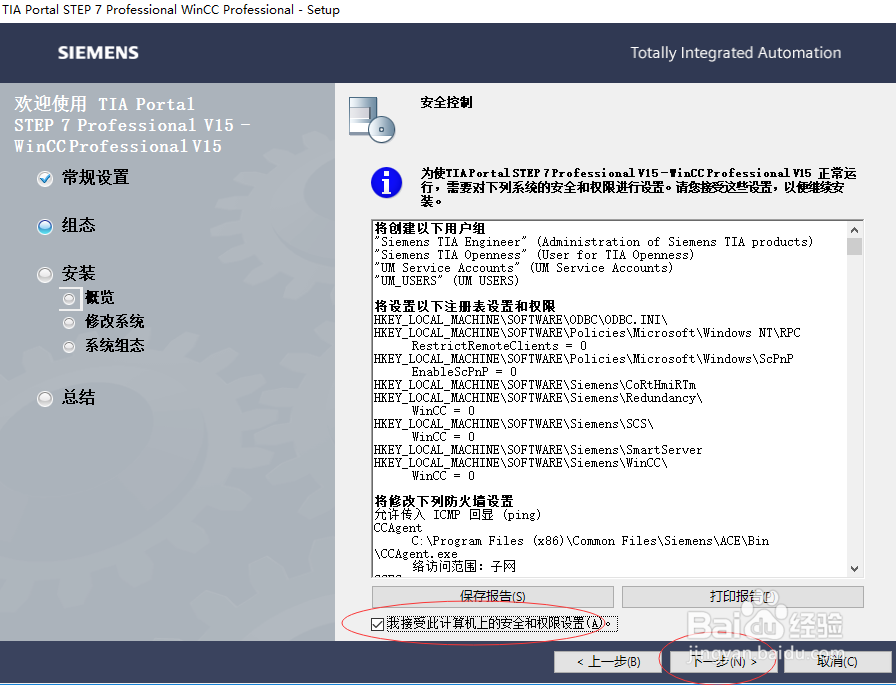Viewport: 896px width, 685px height.
Task: Click the Siemens\WinCC\ registry line
Action: click(521, 463)
